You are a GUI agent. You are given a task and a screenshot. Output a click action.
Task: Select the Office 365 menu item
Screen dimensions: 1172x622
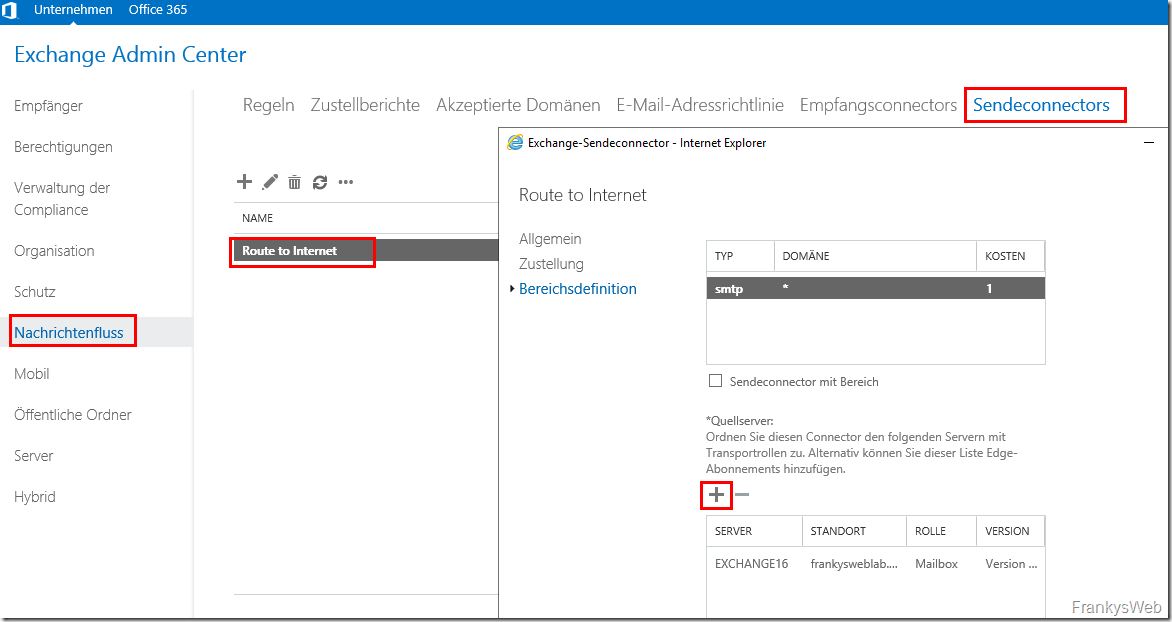(157, 10)
